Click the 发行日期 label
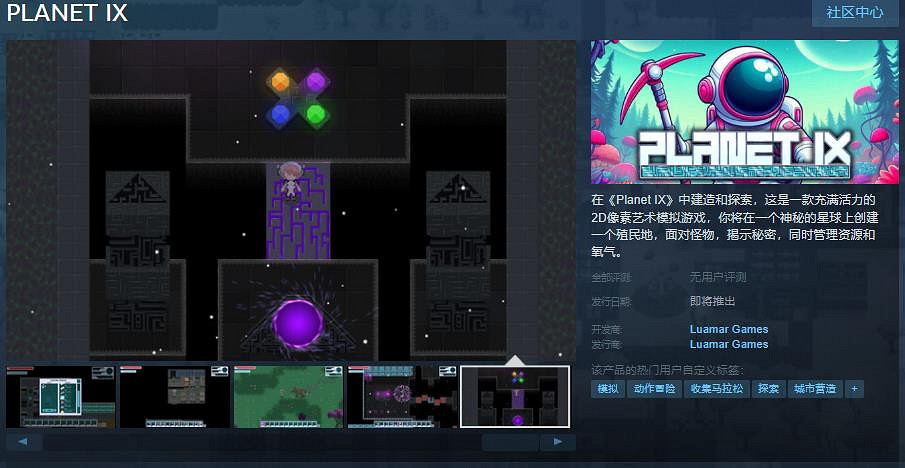905x468 pixels. tap(611, 301)
